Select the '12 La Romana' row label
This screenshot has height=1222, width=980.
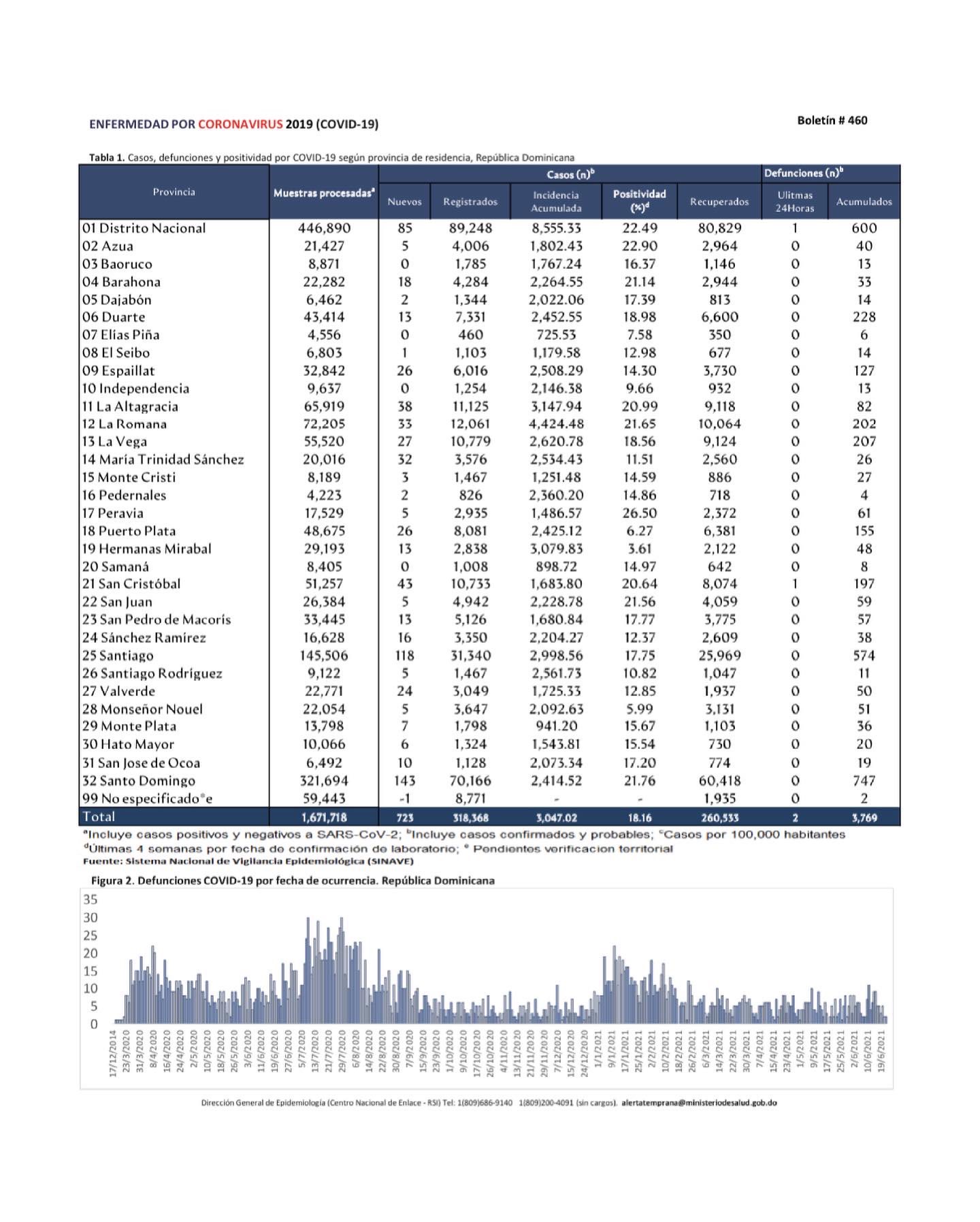coord(124,423)
